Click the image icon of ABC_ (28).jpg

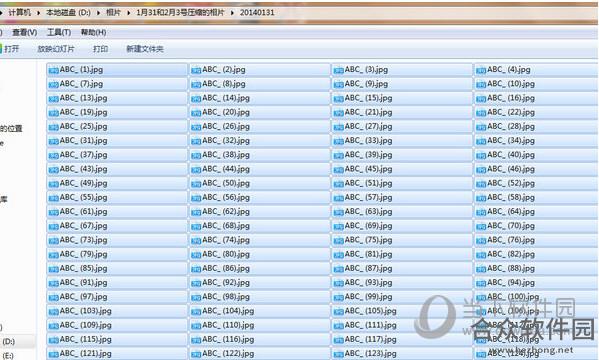[481, 127]
